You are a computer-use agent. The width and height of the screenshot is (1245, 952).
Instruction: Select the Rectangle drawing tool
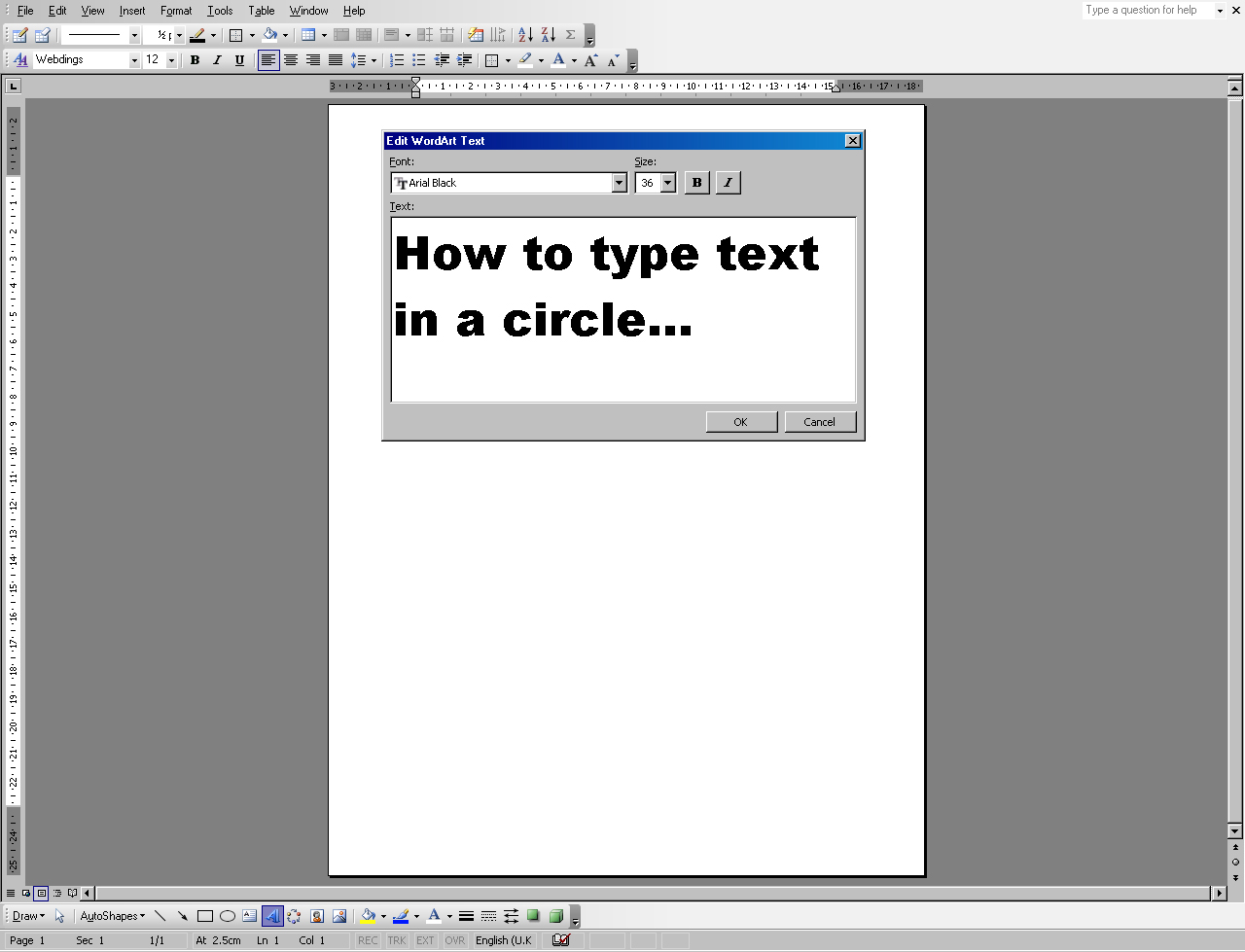click(x=205, y=916)
